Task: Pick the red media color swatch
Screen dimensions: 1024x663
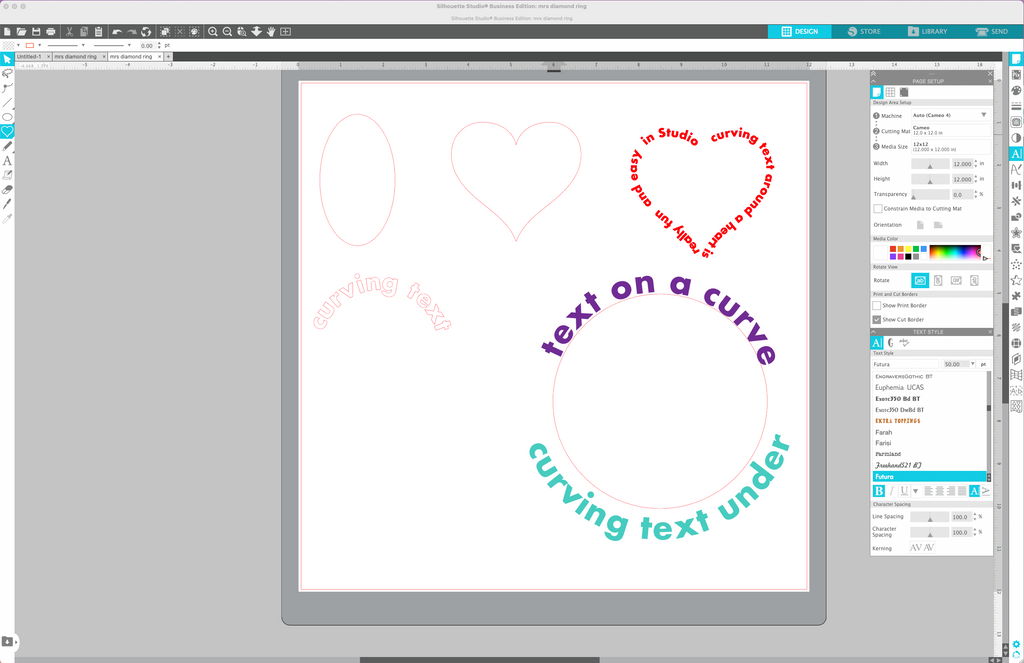Action: click(893, 249)
